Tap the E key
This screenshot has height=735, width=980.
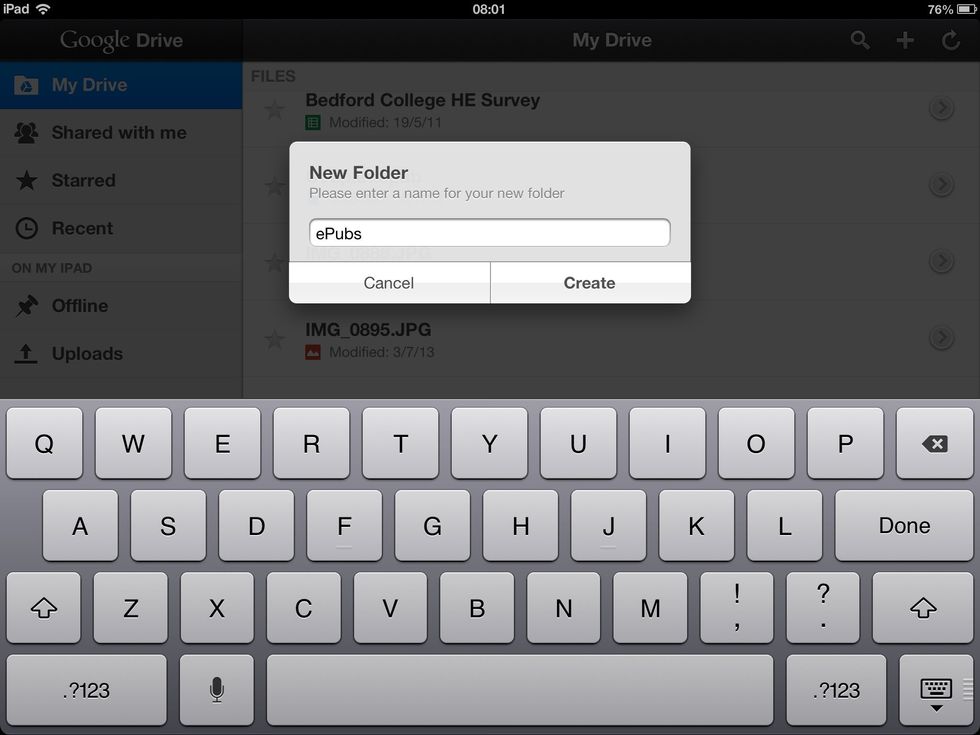[222, 444]
